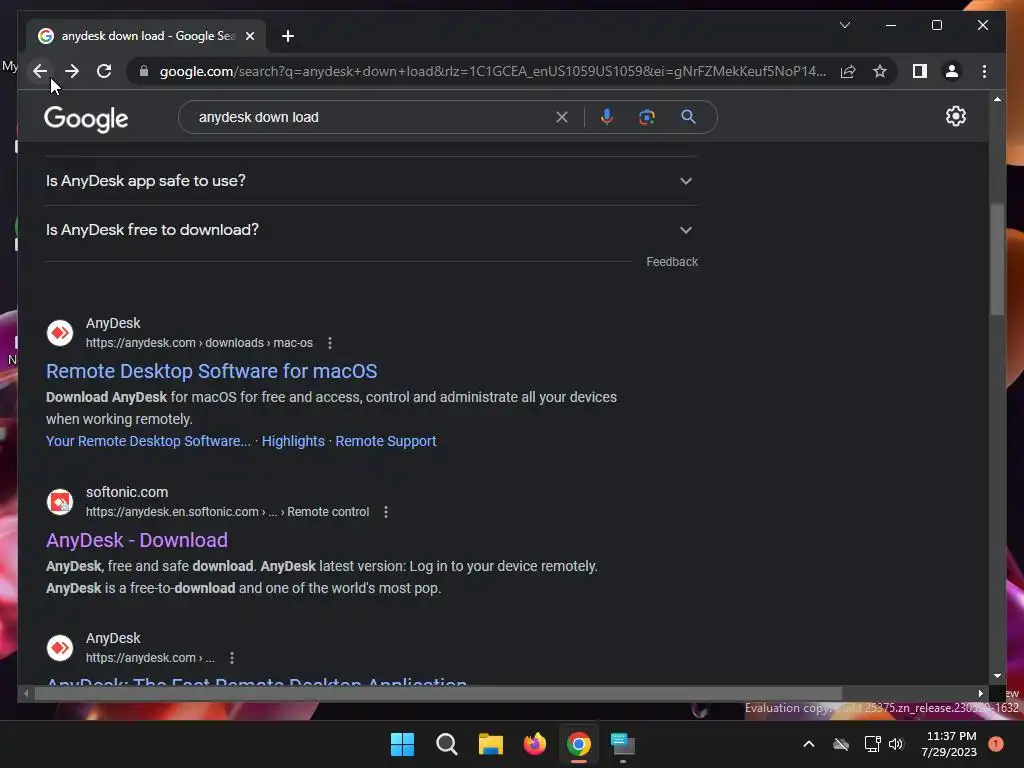Search by voice microphone icon

coord(607,117)
